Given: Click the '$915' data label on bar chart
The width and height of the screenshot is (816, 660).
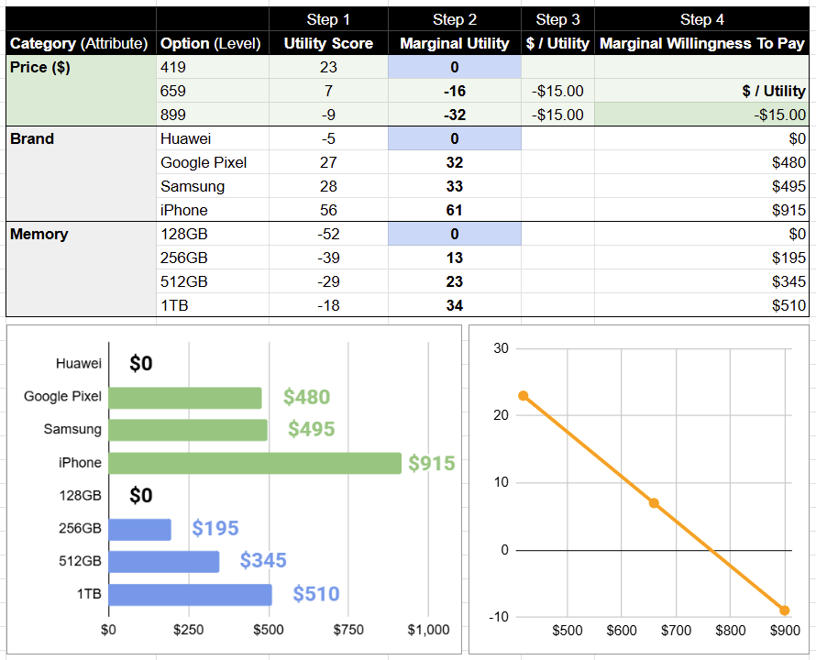Looking at the screenshot, I should tap(431, 463).
